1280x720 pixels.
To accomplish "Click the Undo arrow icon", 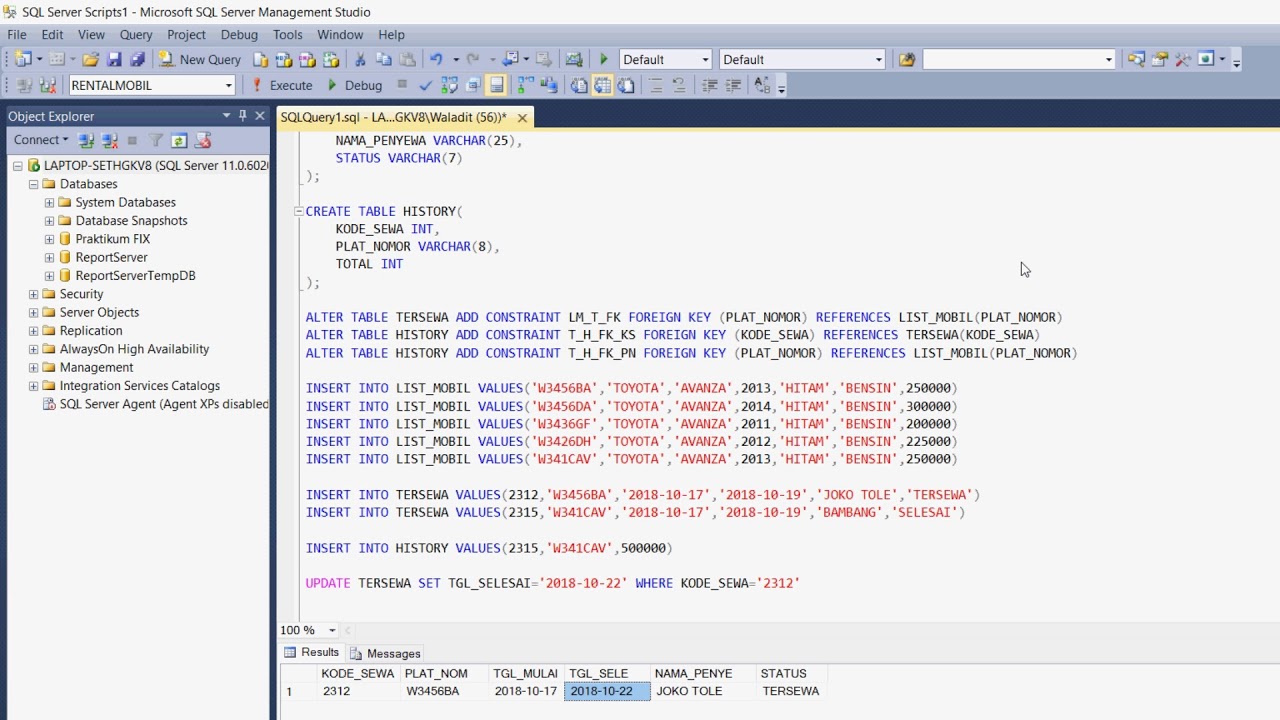I will pos(436,60).
